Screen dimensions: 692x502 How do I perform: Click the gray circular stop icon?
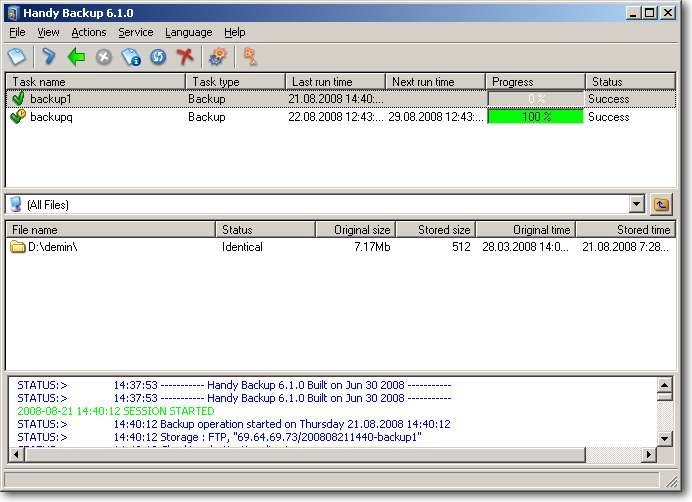click(104, 57)
